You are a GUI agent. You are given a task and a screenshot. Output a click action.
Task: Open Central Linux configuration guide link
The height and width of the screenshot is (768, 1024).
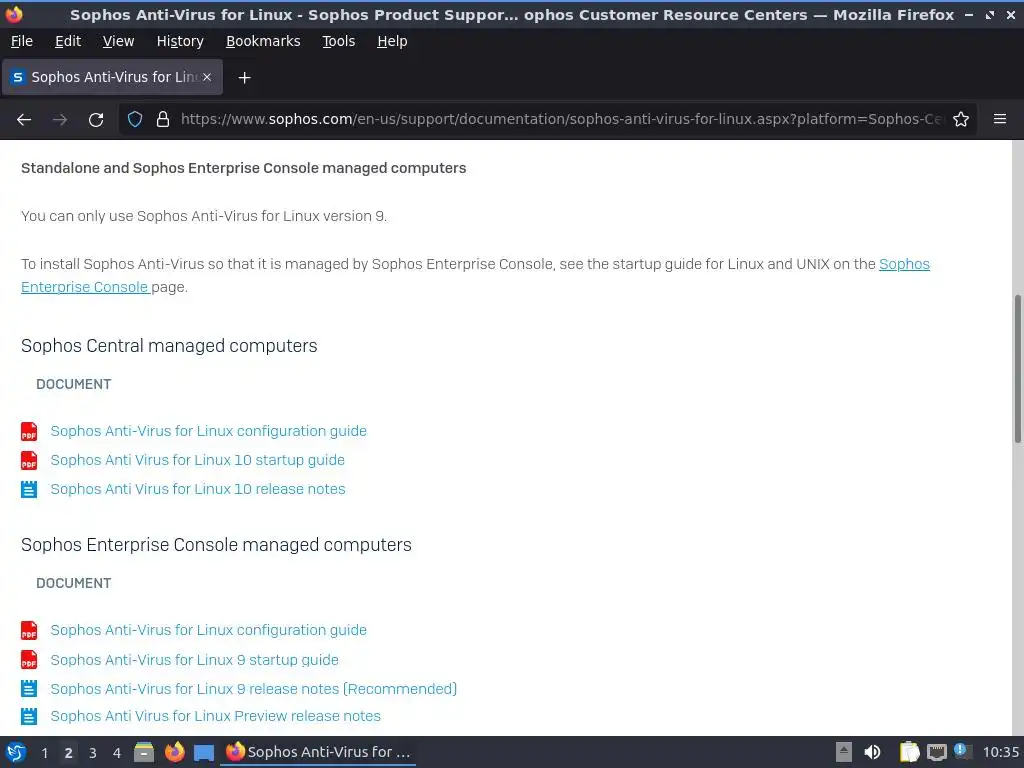click(x=208, y=431)
